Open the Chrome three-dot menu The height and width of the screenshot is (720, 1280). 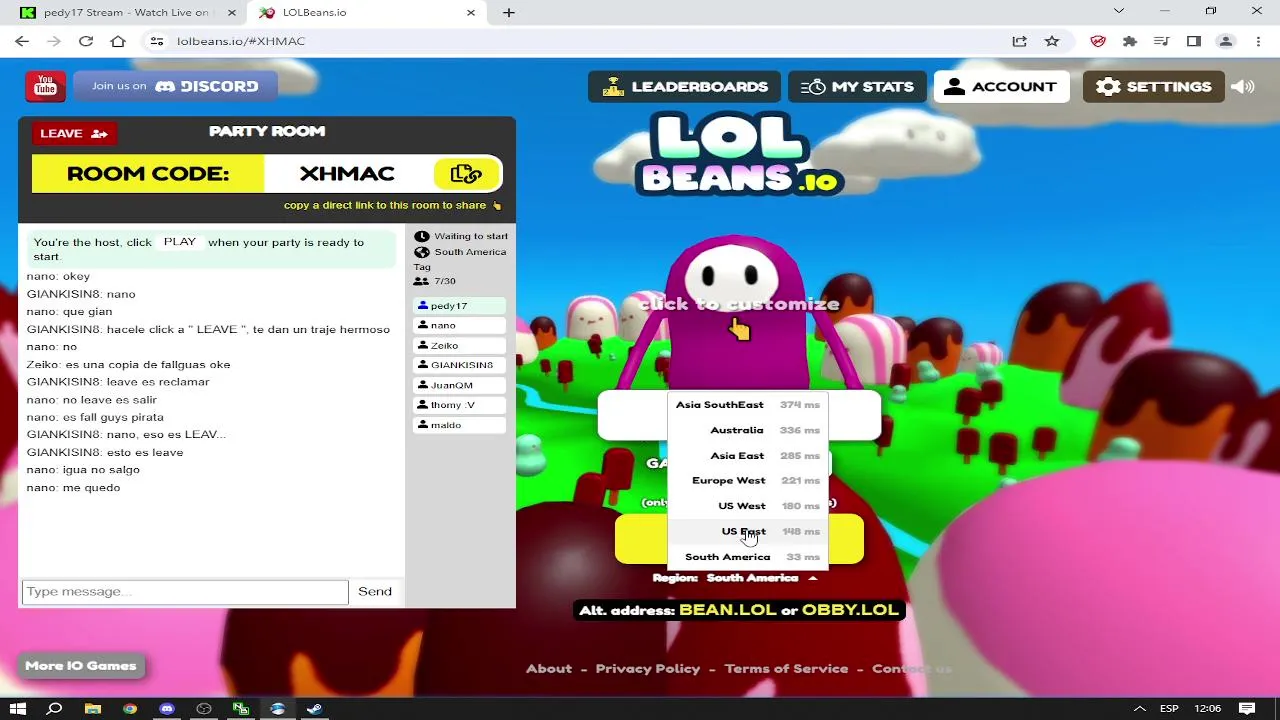tap(1257, 41)
